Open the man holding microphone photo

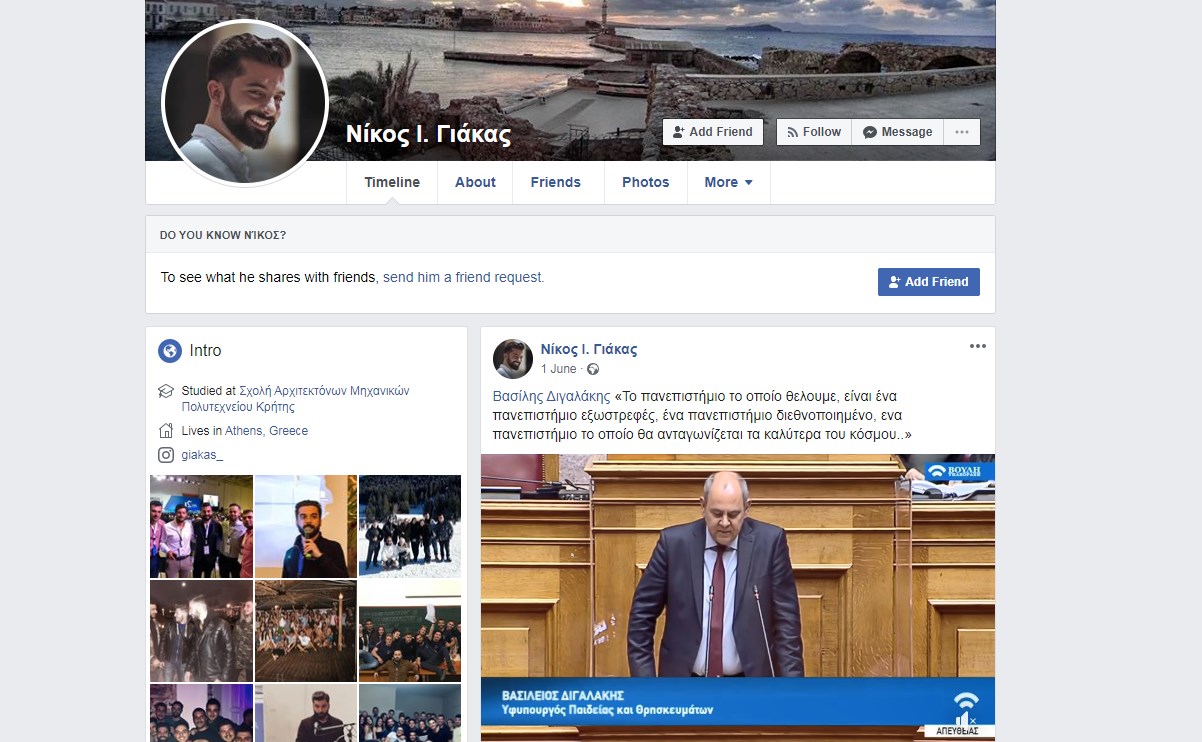tap(306, 527)
